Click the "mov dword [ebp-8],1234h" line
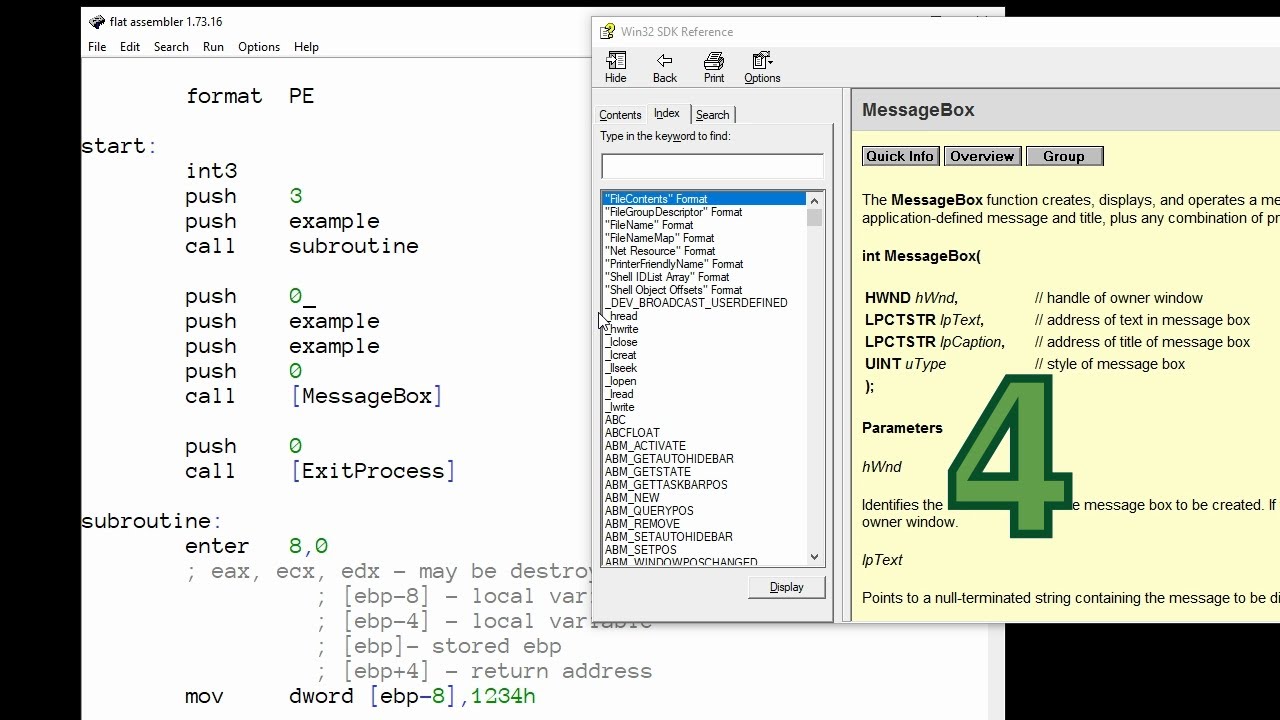This screenshot has height=720, width=1280. point(361,697)
